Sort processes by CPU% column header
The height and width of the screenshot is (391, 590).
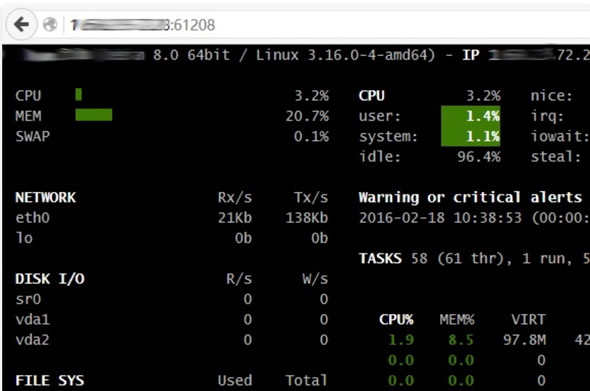[x=396, y=319]
